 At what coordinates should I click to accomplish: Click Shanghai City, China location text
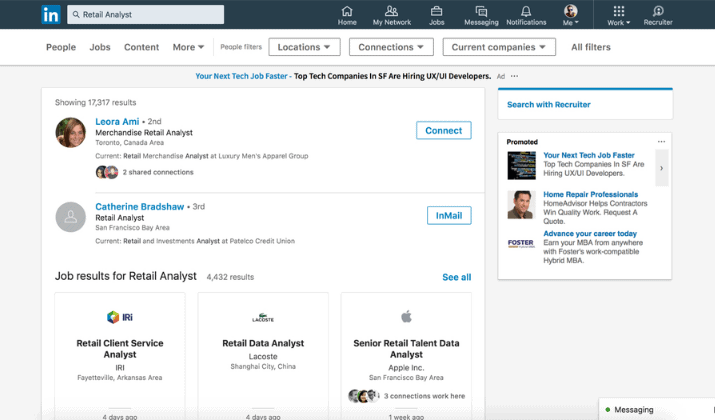point(263,367)
